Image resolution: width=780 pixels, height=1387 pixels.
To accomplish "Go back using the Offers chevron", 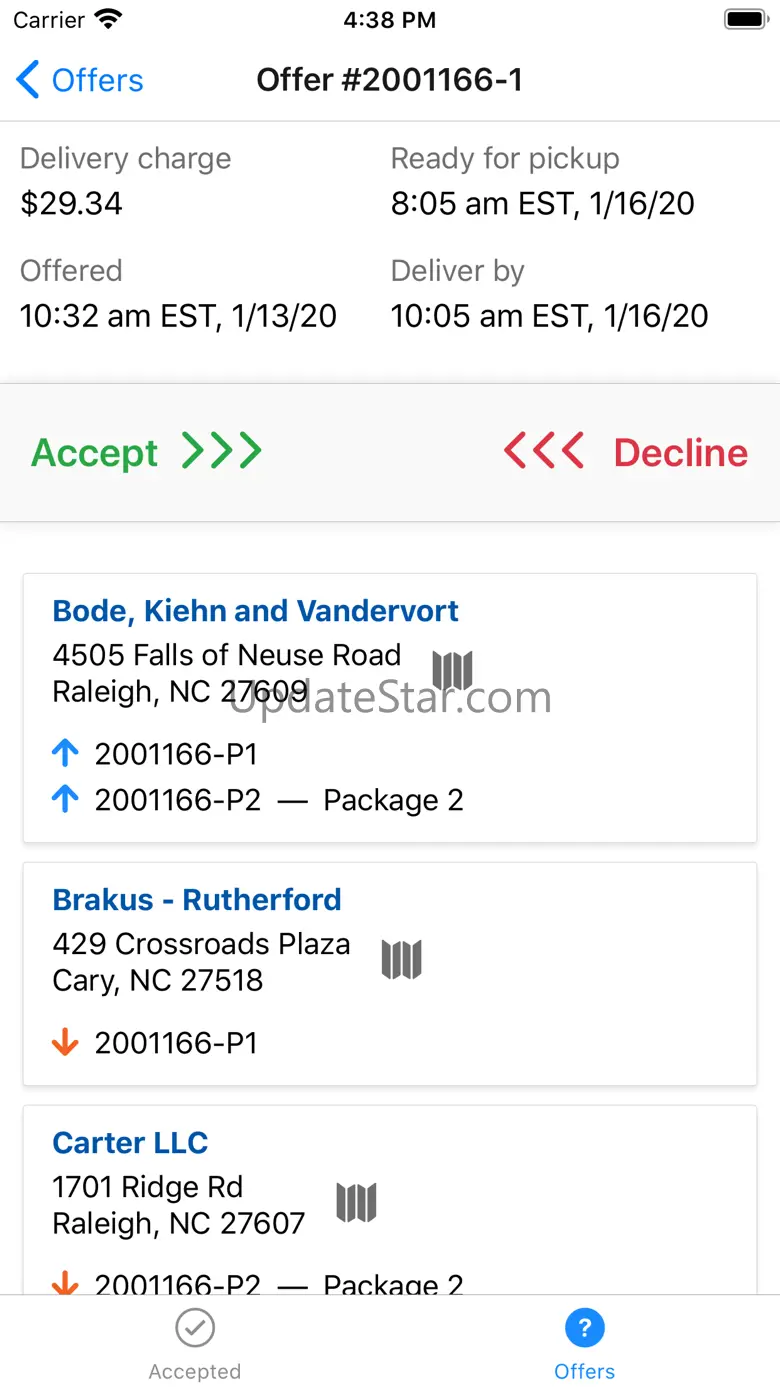I will [x=28, y=80].
